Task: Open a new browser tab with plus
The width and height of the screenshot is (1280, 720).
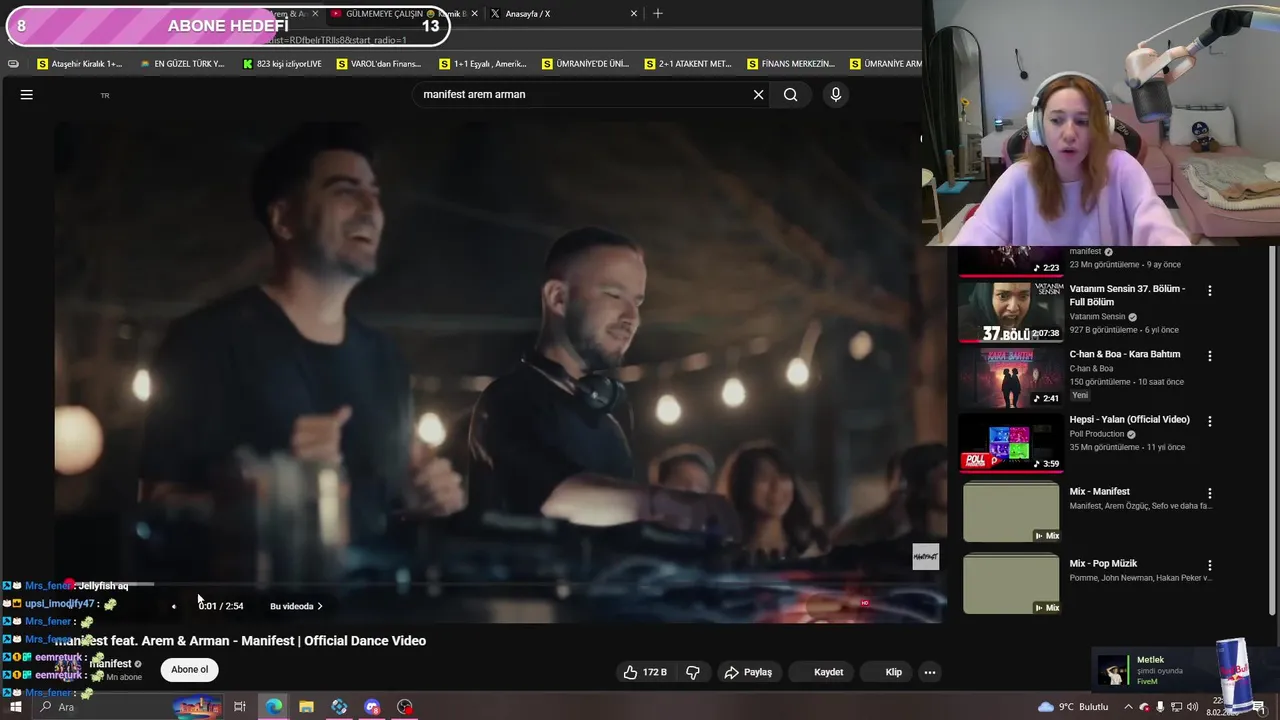Action: pos(657,14)
